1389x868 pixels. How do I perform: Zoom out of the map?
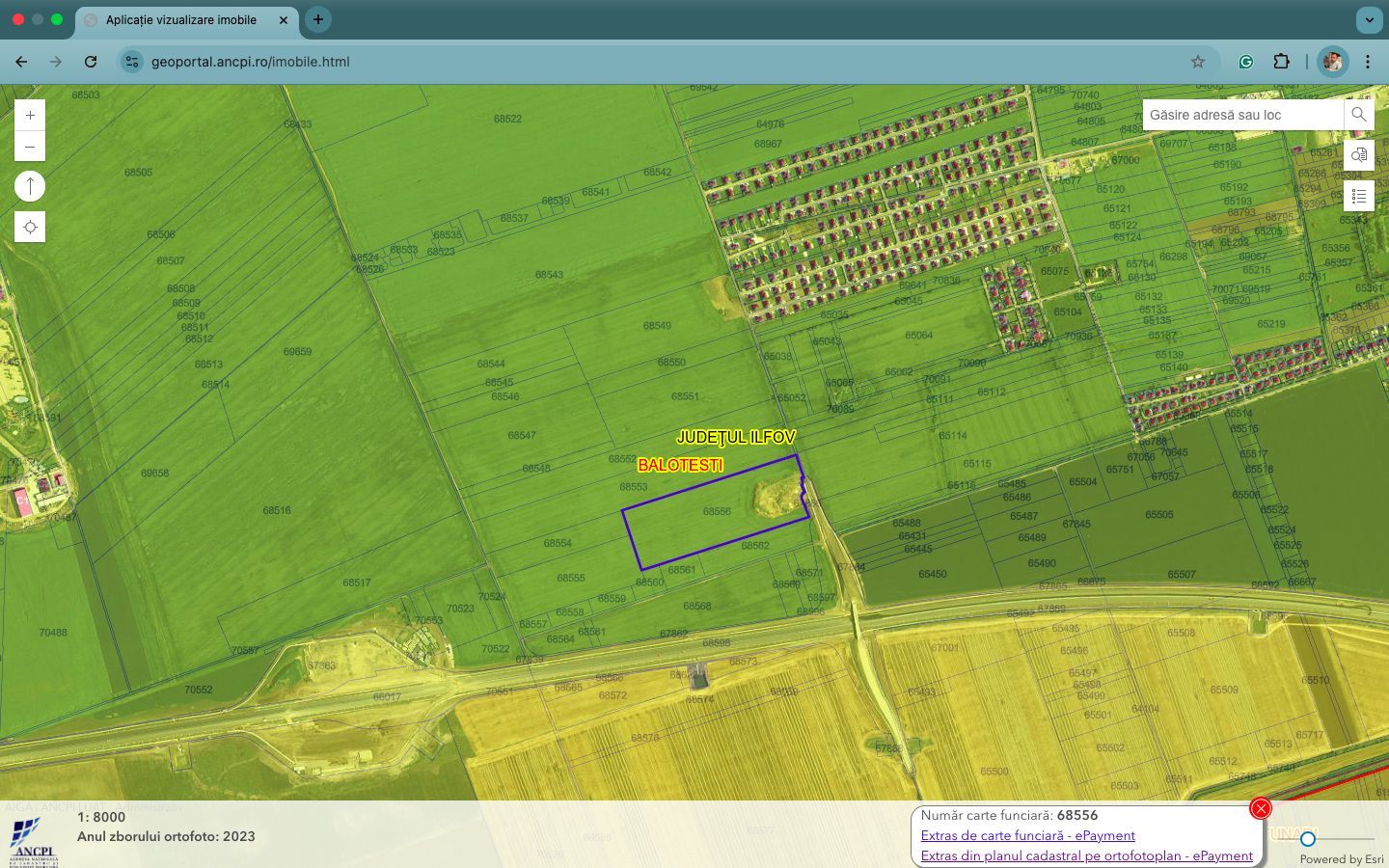point(30,147)
